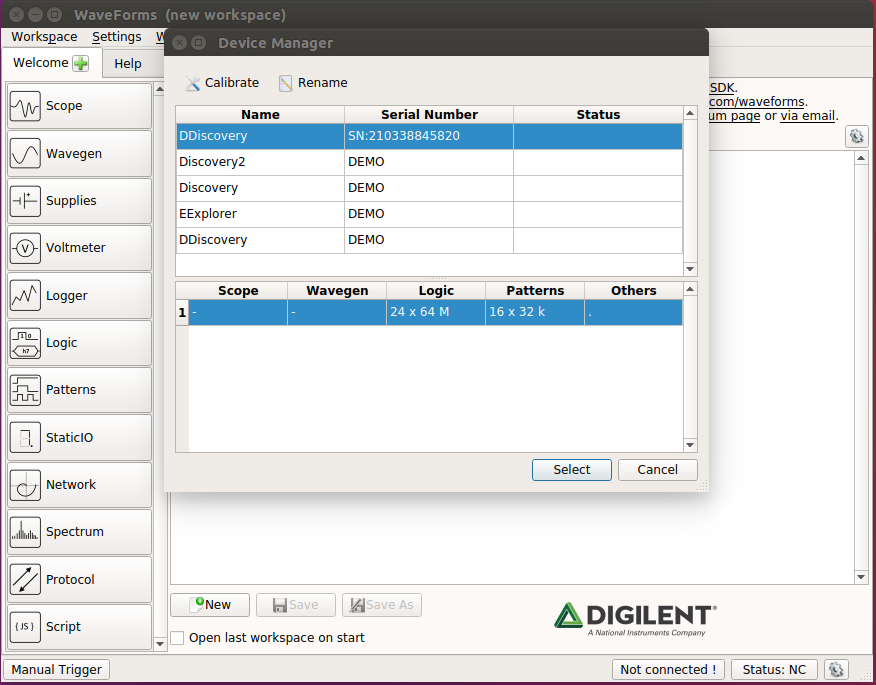Open the via email link

807,116
